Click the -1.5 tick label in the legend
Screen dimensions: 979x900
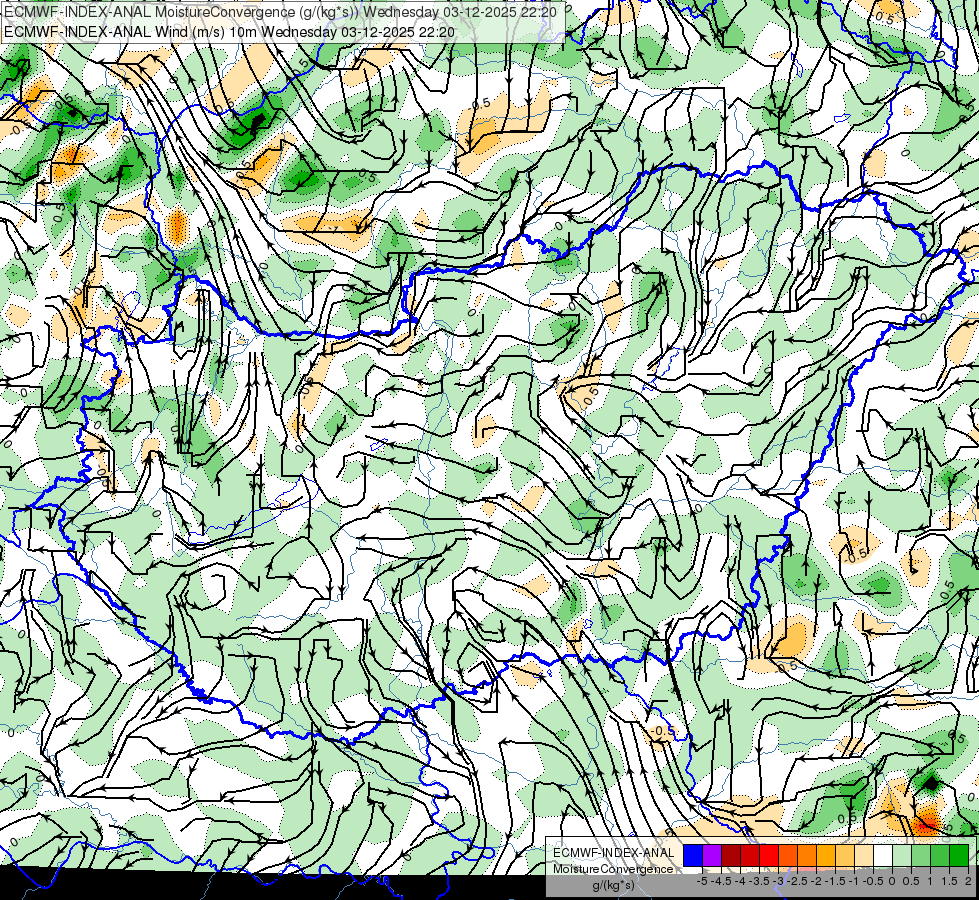tap(835, 881)
